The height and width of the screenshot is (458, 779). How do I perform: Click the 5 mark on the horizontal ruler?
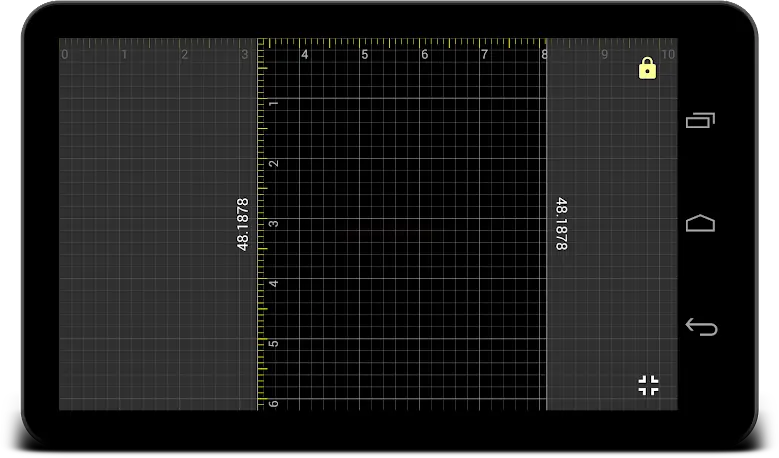[365, 54]
